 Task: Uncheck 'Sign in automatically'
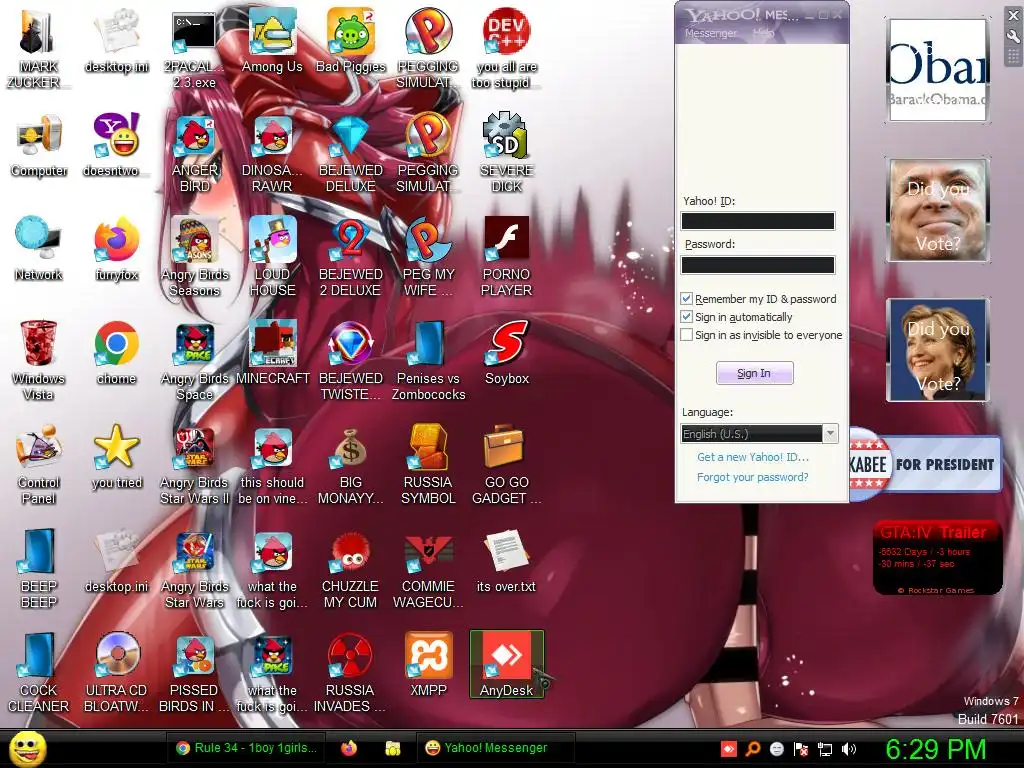click(686, 317)
